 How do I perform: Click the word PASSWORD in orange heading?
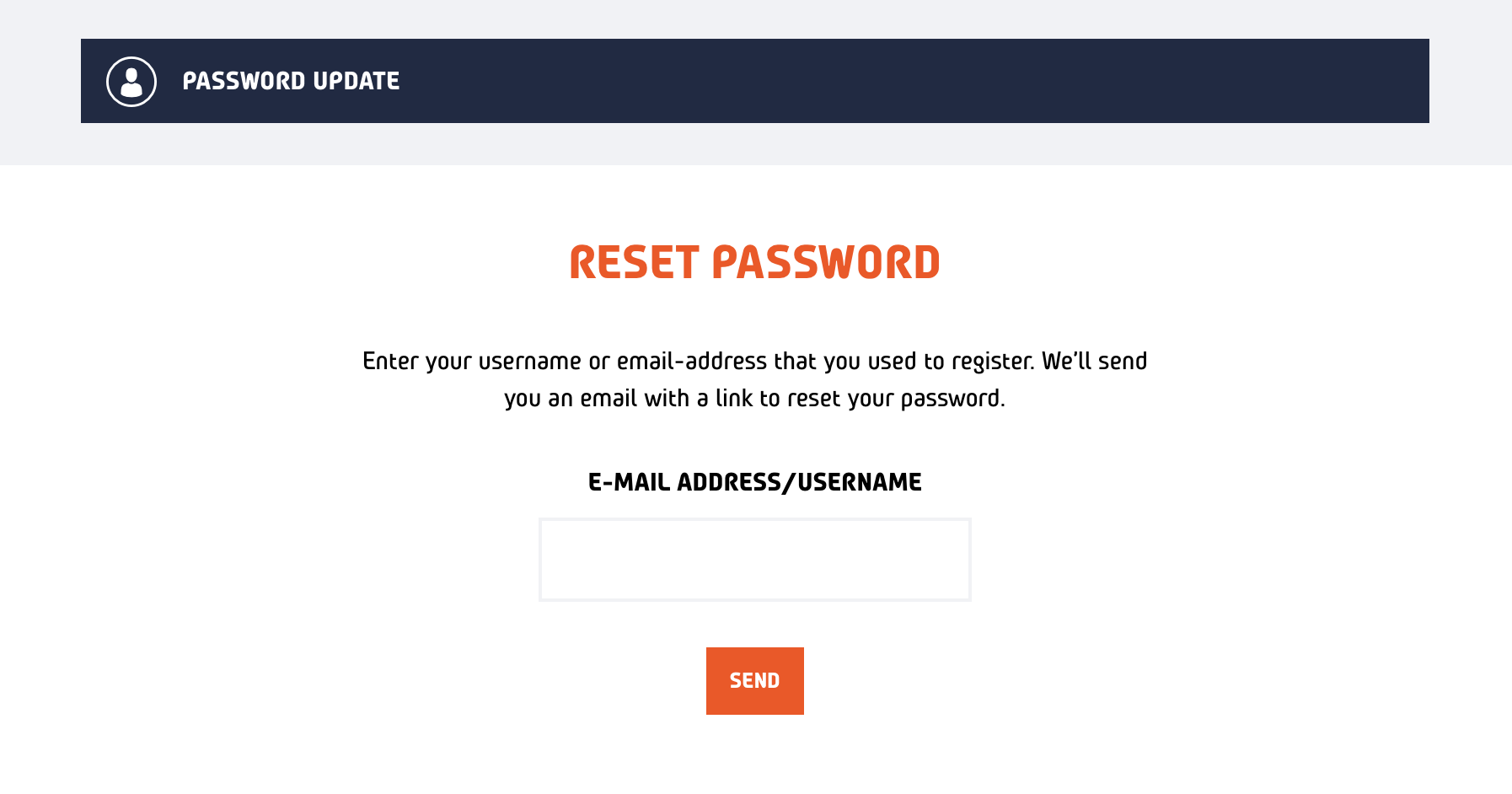point(826,262)
